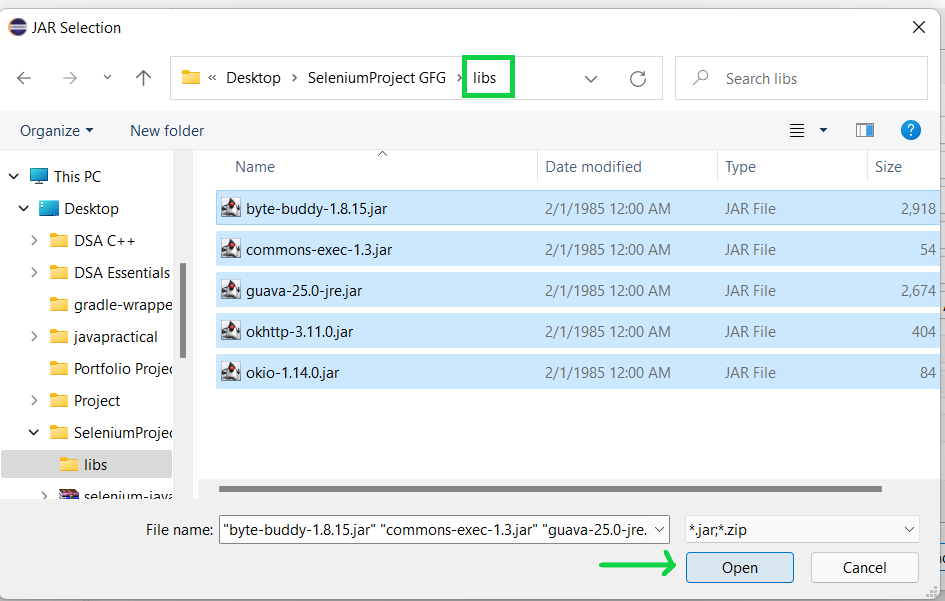Click the navigation pane vertical scrollbar
945x601 pixels.
pos(183,310)
